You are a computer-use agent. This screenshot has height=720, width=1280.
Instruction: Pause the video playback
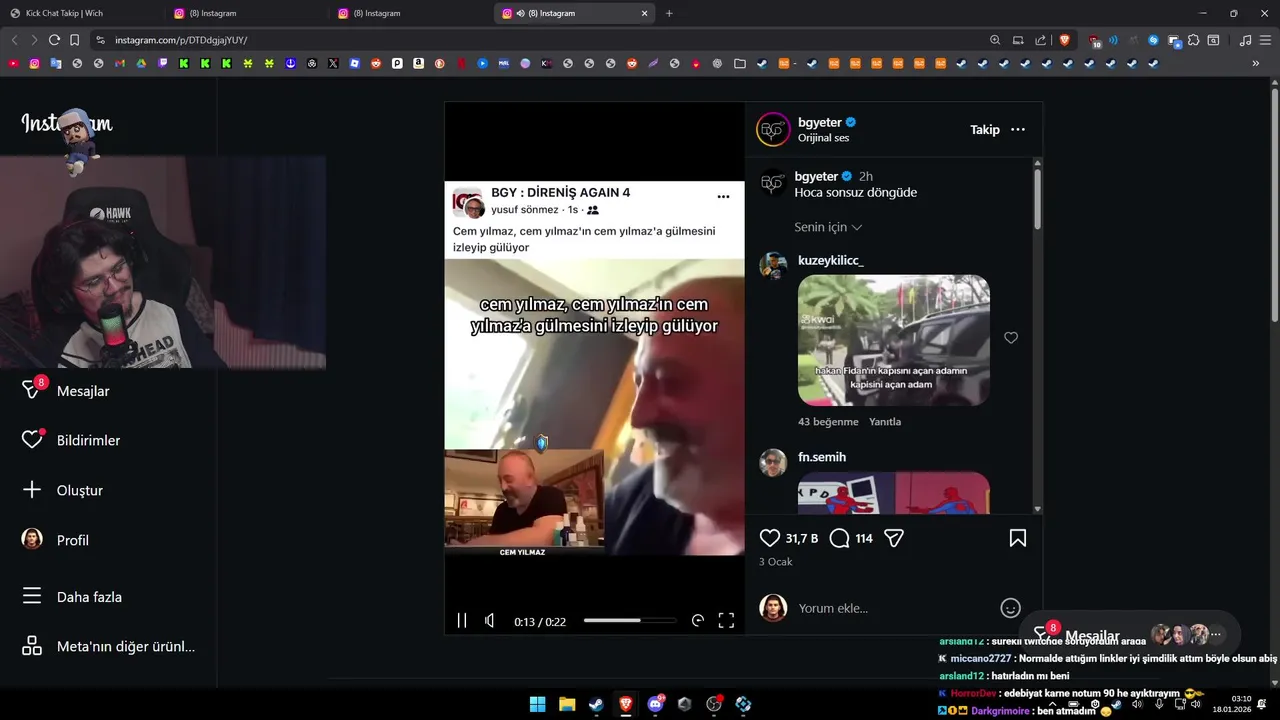click(x=462, y=621)
